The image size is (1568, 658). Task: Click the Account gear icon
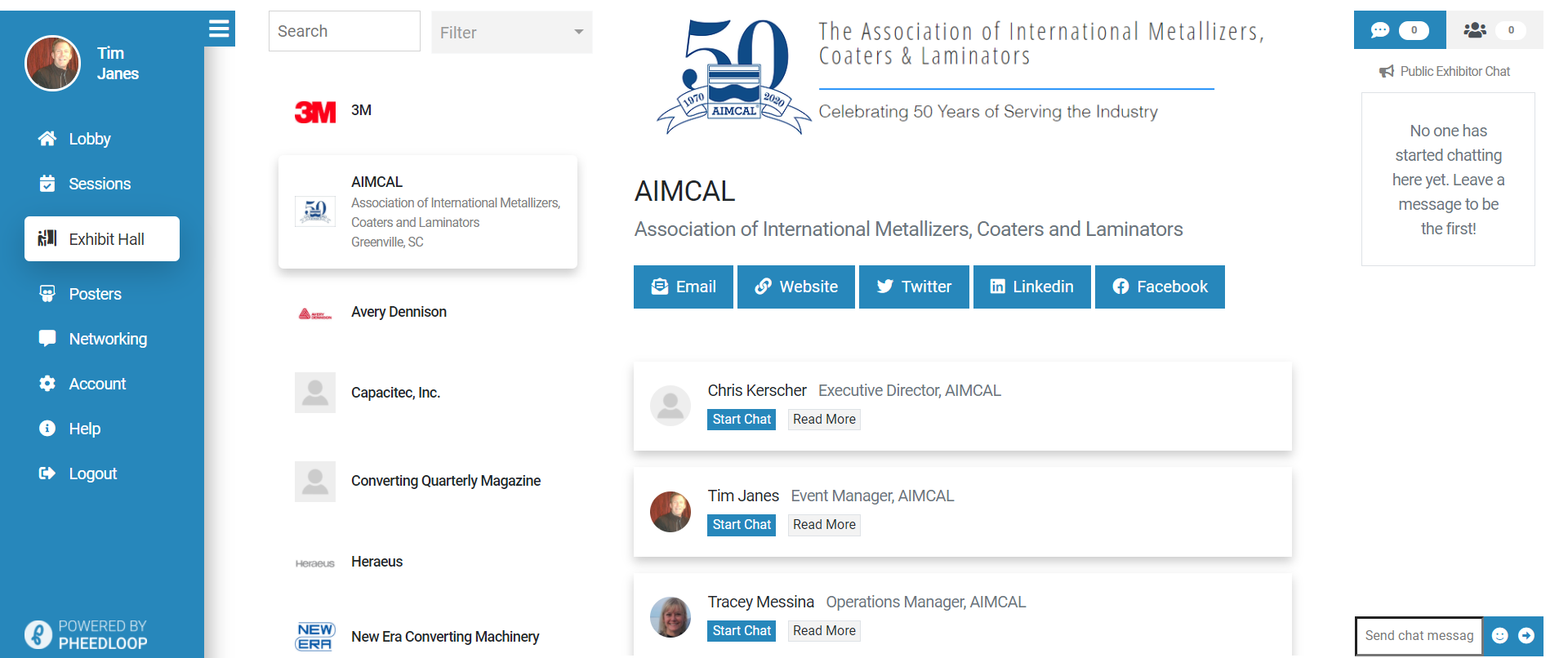coord(47,383)
